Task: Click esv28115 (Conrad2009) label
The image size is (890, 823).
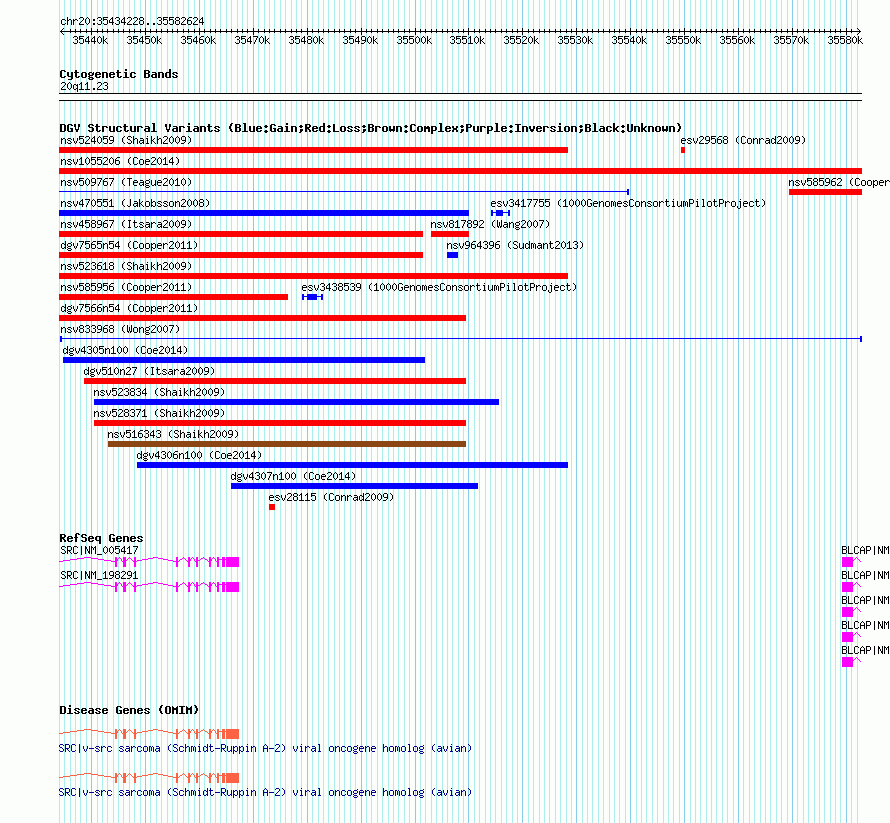Action: pyautogui.click(x=331, y=497)
